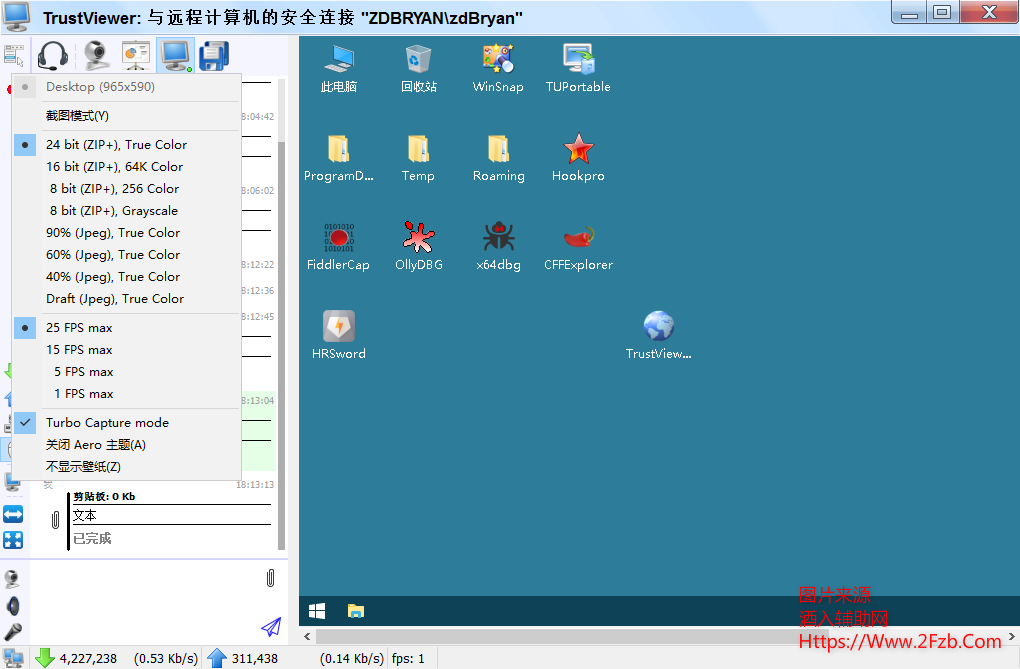Click left arrow of horizontal scrollbar
This screenshot has height=669, width=1020.
click(x=307, y=636)
